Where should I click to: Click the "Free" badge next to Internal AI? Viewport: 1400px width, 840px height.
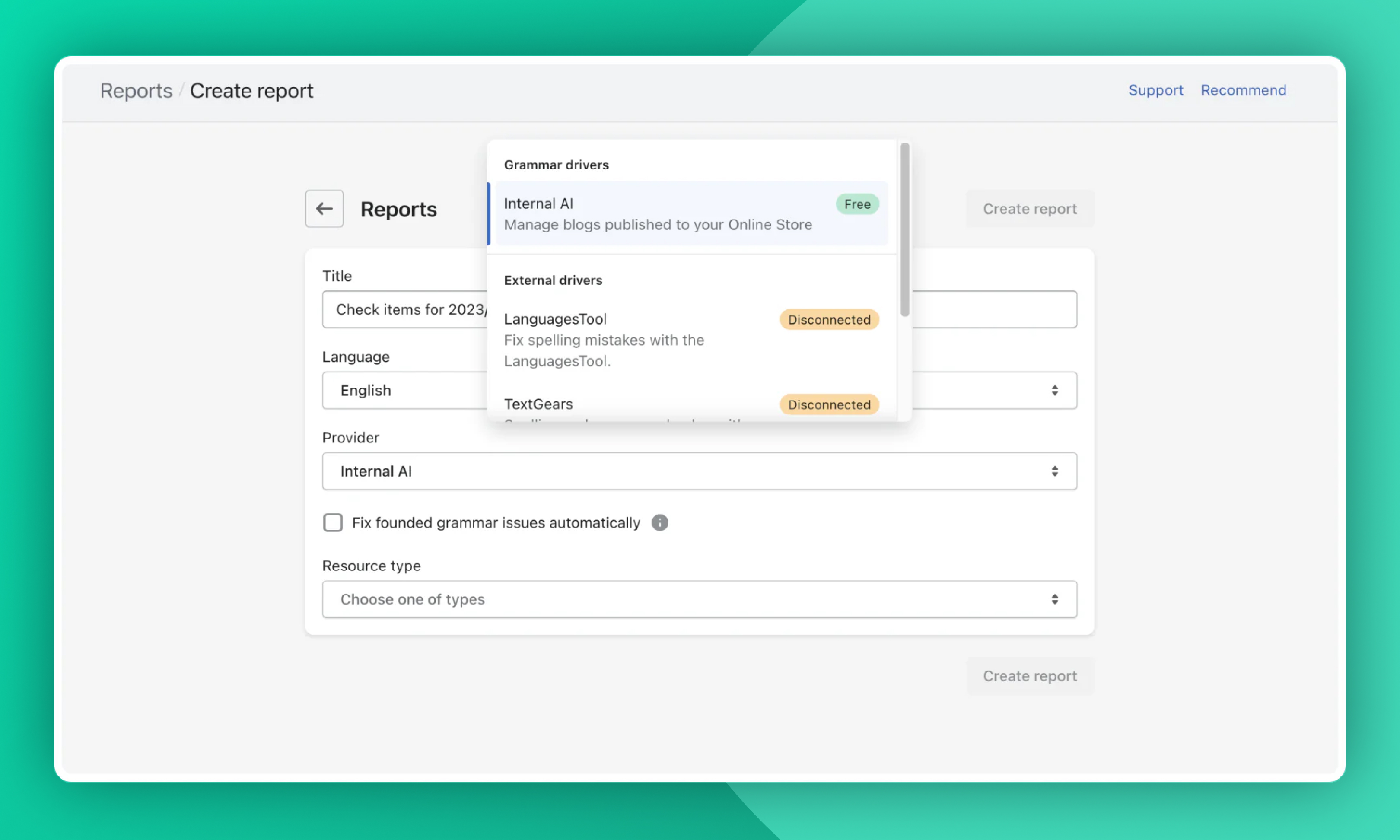(857, 204)
